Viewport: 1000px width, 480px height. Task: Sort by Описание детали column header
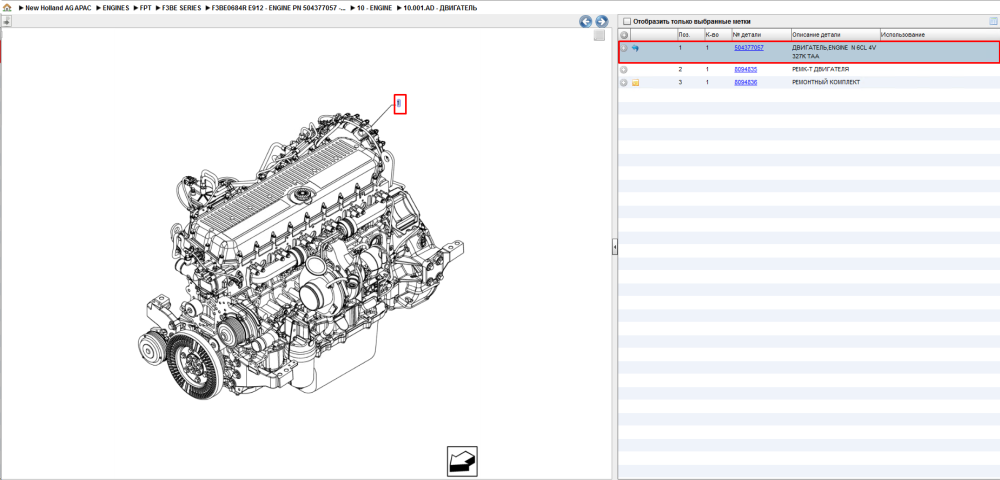pyautogui.click(x=835, y=34)
